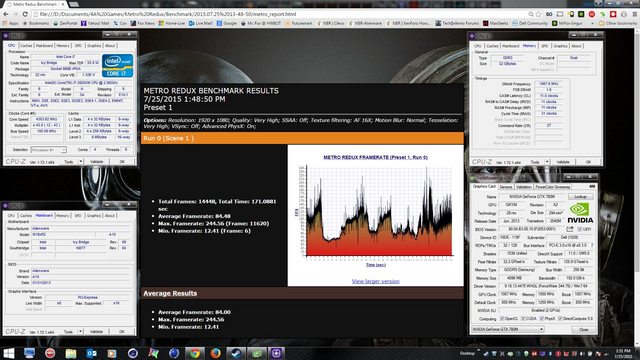640x360 pixels.
Task: Click the GPU-Z BIOS export share icon
Action: pyautogui.click(x=570, y=229)
